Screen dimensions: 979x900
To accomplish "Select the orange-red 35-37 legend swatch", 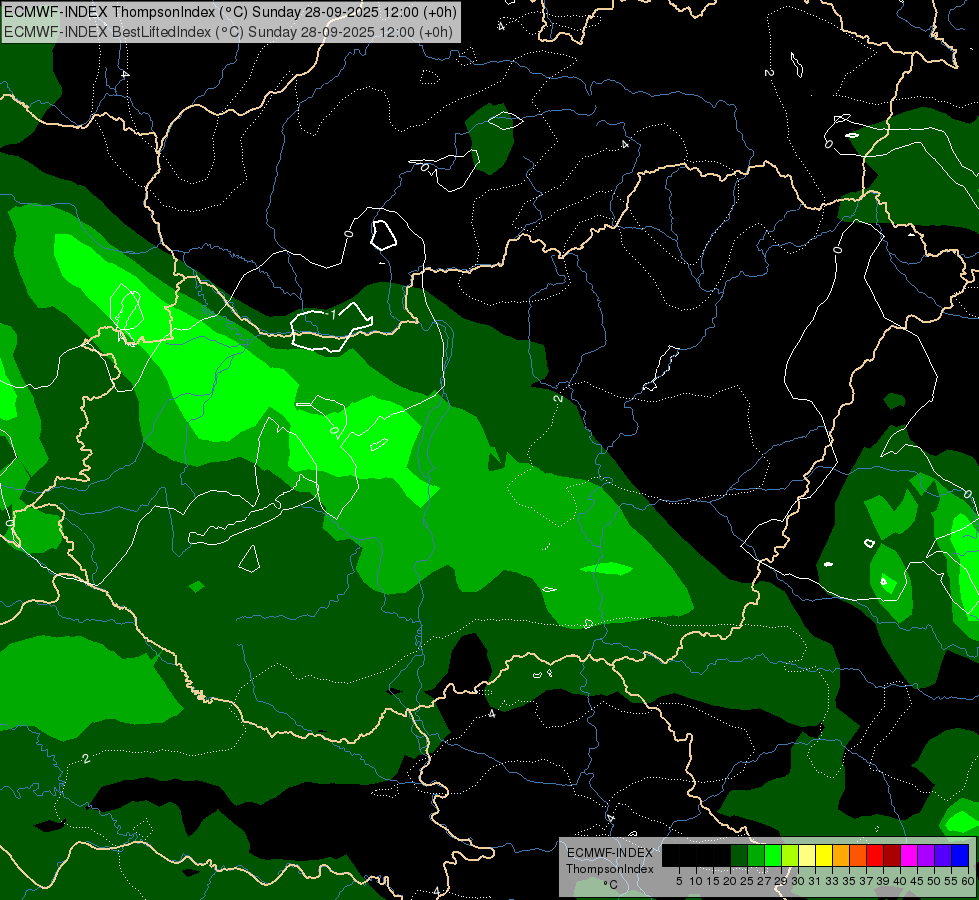I will click(x=858, y=855).
